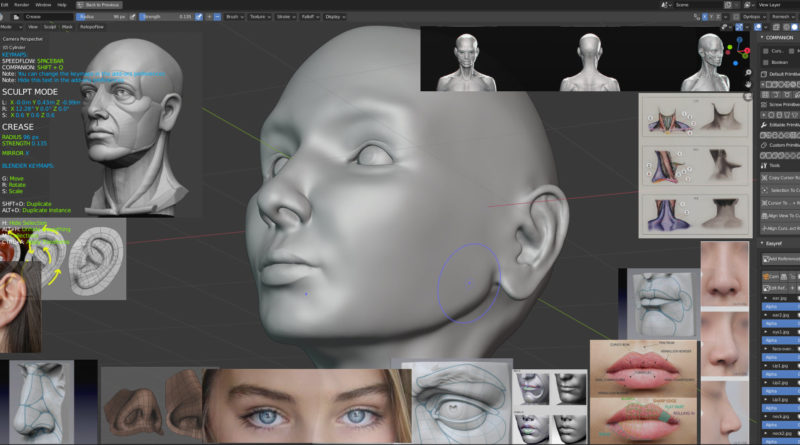Click the Custom Primitives icon

(x=764, y=145)
